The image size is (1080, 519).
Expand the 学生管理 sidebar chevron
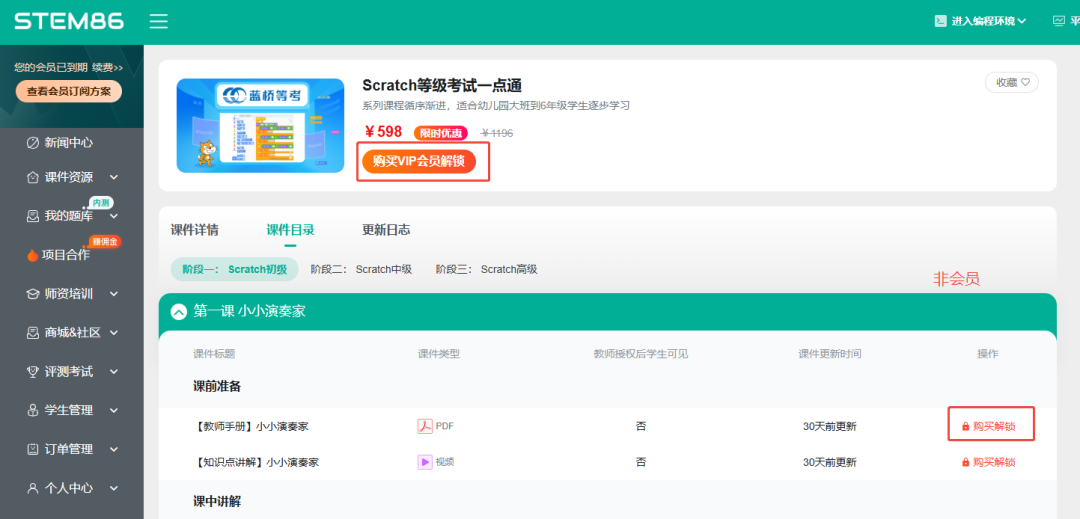coord(114,410)
